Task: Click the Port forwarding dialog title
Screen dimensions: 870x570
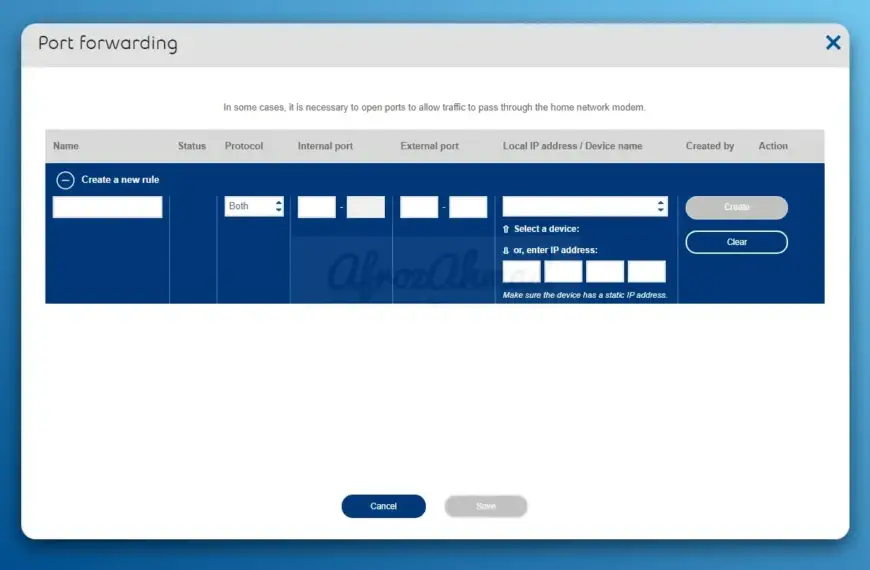Action: point(108,43)
